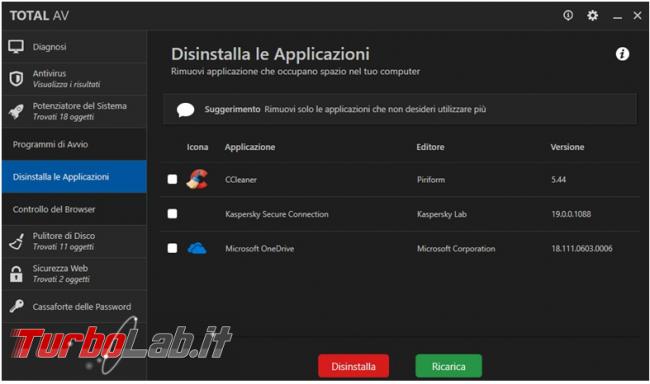Open the Diagnosi section
The width and height of the screenshot is (650, 384).
[74, 47]
